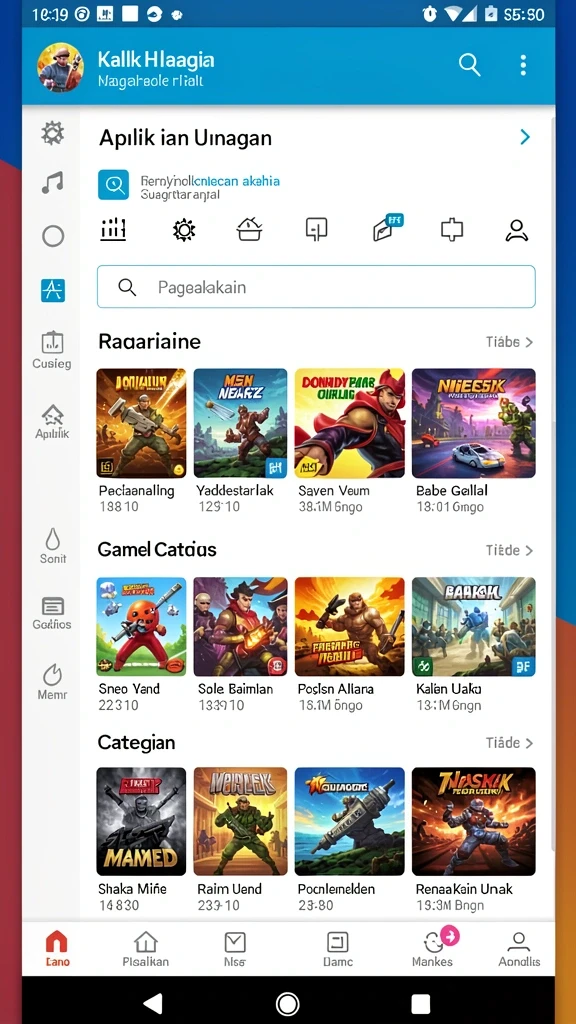Select the music note sidebar icon
The width and height of the screenshot is (576, 1024).
coord(53,183)
